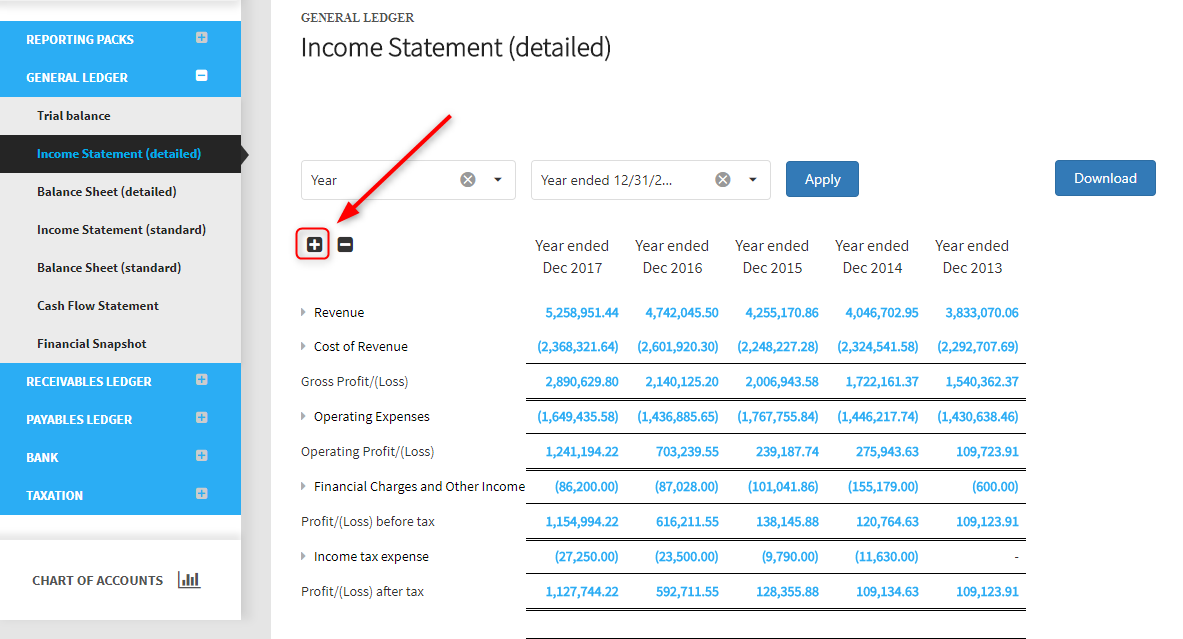
Task: Click the Chart of Accounts bar chart icon
Action: [x=189, y=579]
